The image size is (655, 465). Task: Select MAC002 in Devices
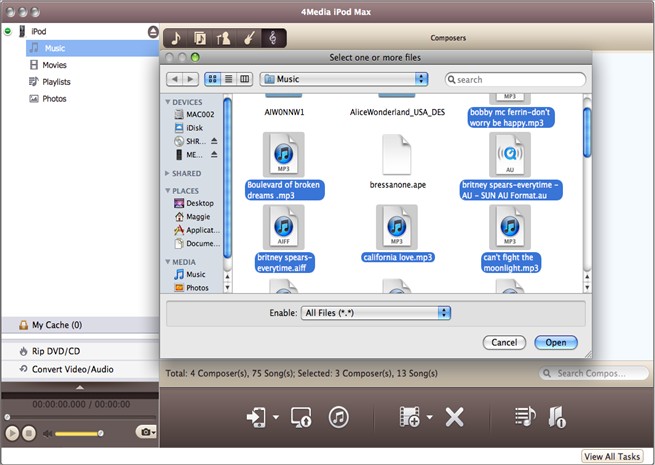tap(194, 114)
